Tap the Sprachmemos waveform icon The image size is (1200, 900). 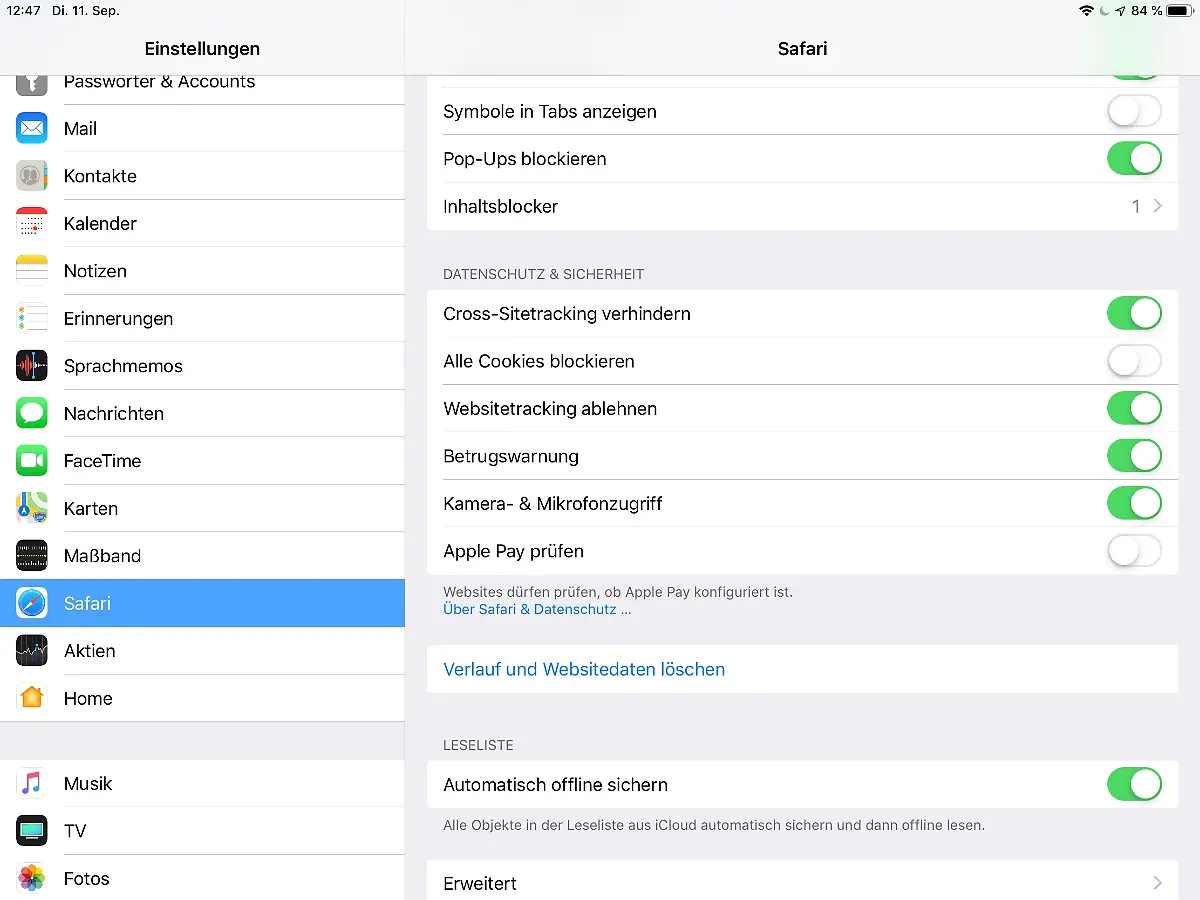tap(32, 366)
